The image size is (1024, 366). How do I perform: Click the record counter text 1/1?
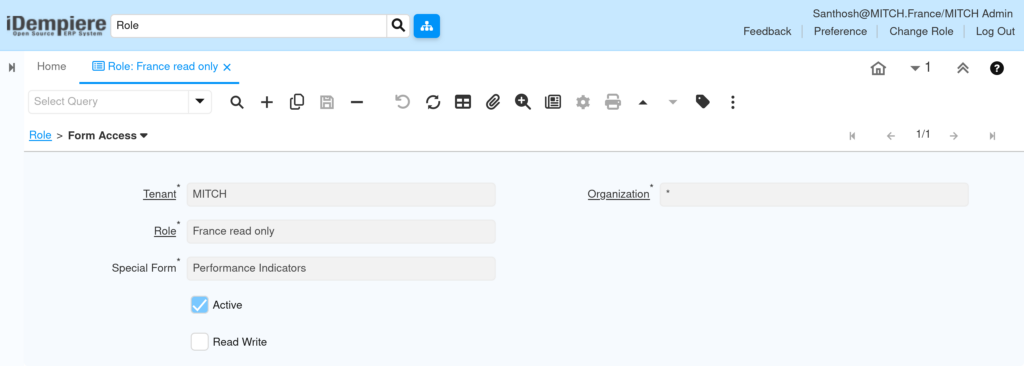click(923, 135)
